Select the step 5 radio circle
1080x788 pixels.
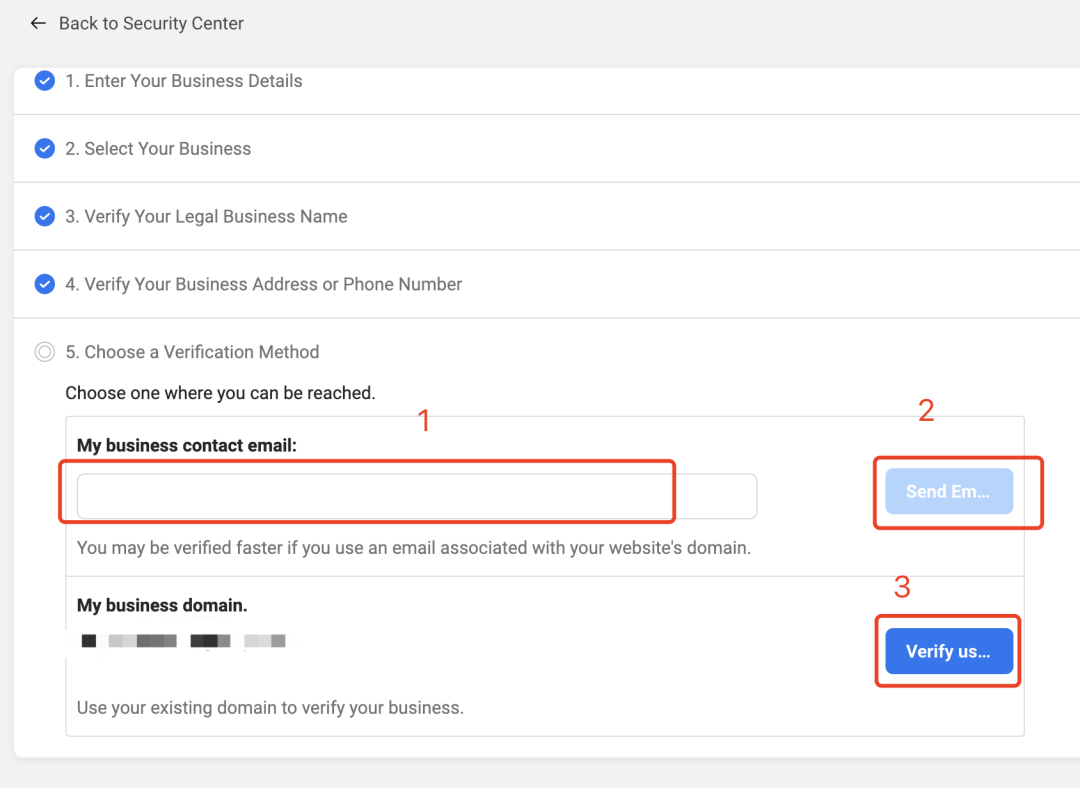(44, 352)
